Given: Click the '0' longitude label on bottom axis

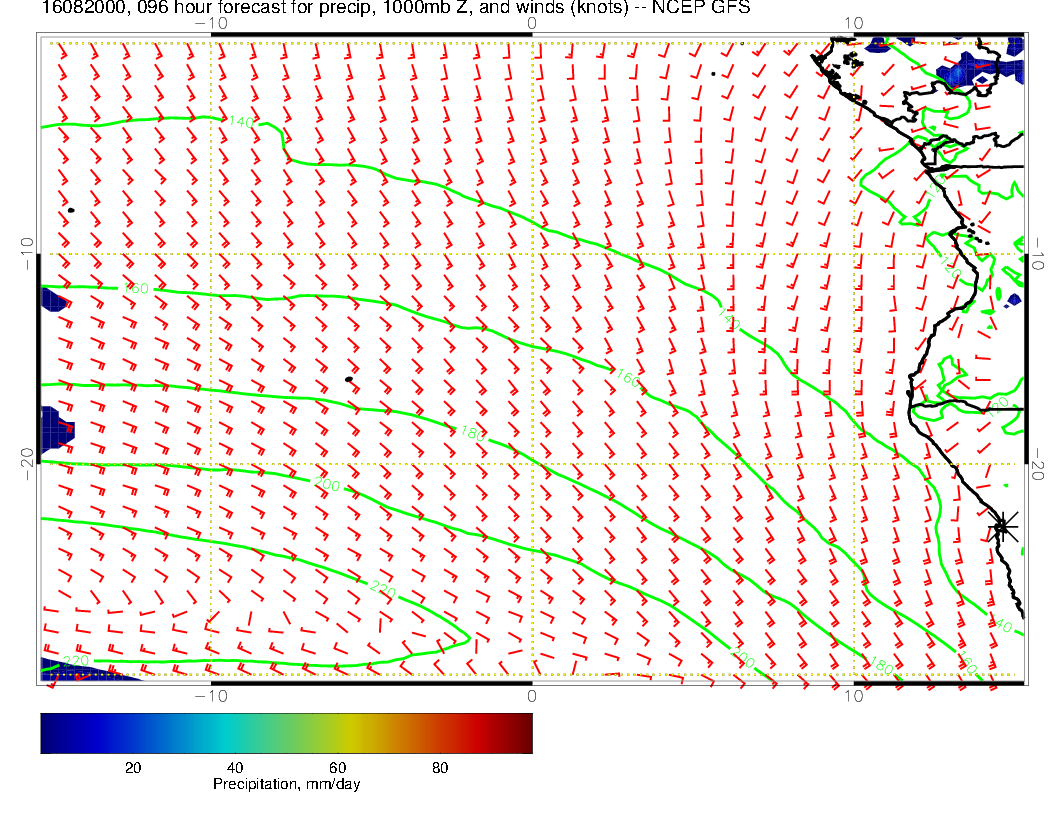Looking at the screenshot, I should click(532, 696).
